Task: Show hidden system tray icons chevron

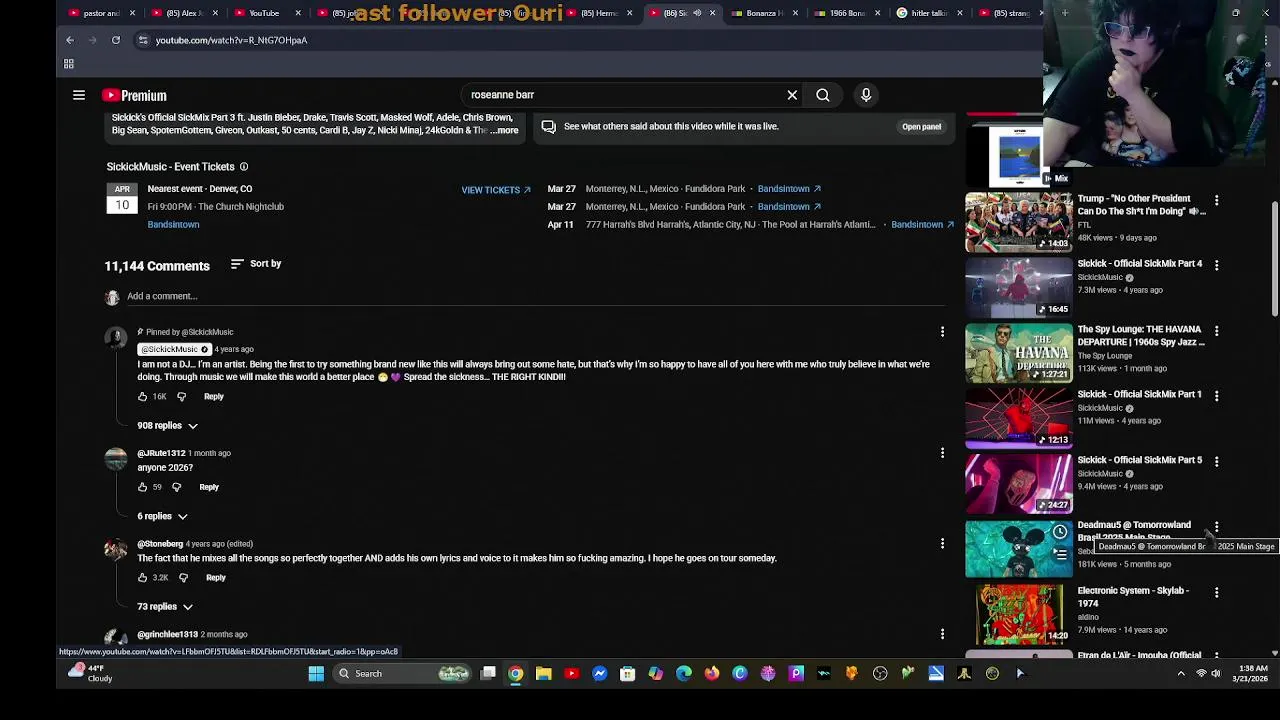Action: coord(1181,674)
